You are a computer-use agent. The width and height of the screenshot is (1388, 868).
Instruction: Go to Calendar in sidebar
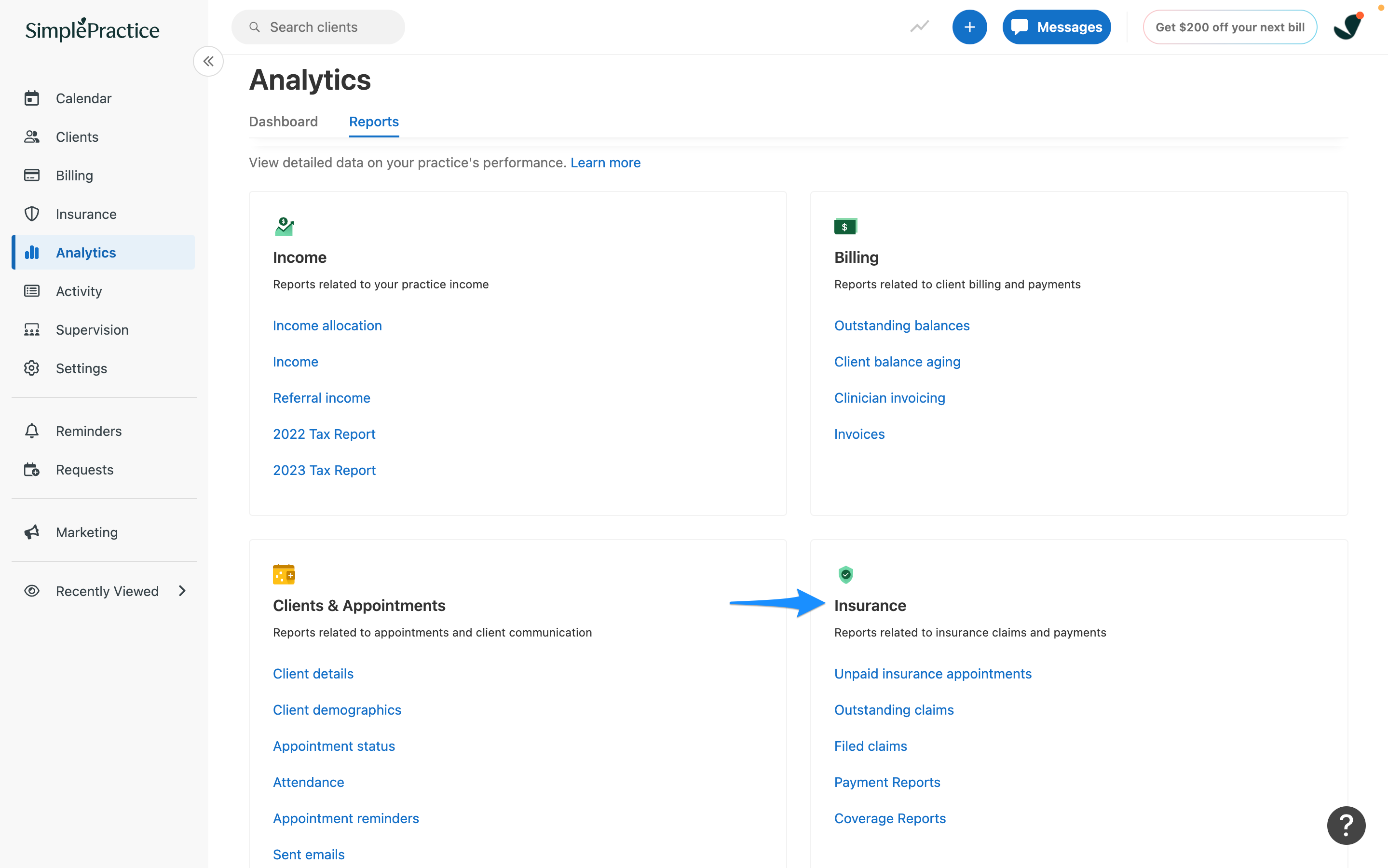pos(103,98)
